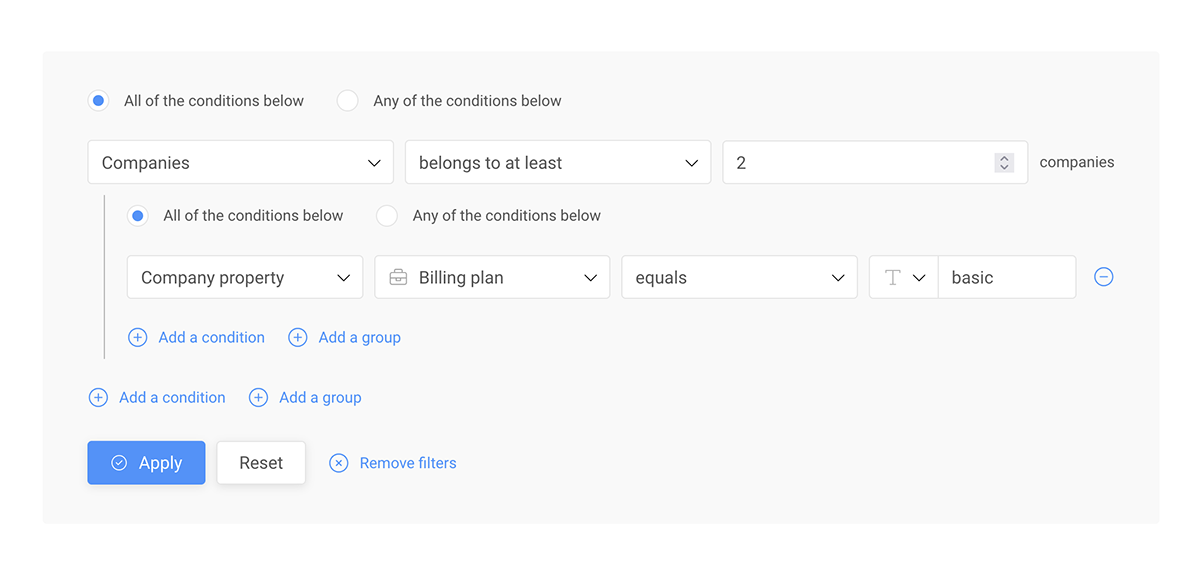
Task: Select nested 'Any of the conditions below' radio
Action: click(387, 215)
